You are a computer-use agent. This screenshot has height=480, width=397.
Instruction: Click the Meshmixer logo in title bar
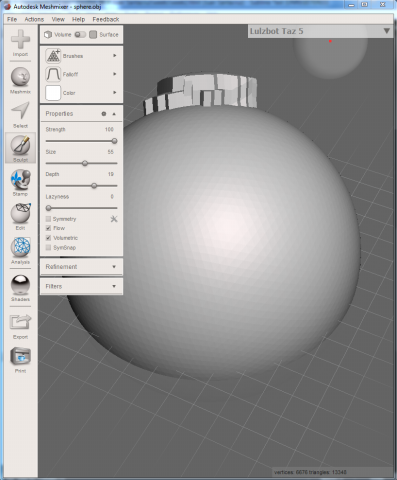click(x=7, y=6)
